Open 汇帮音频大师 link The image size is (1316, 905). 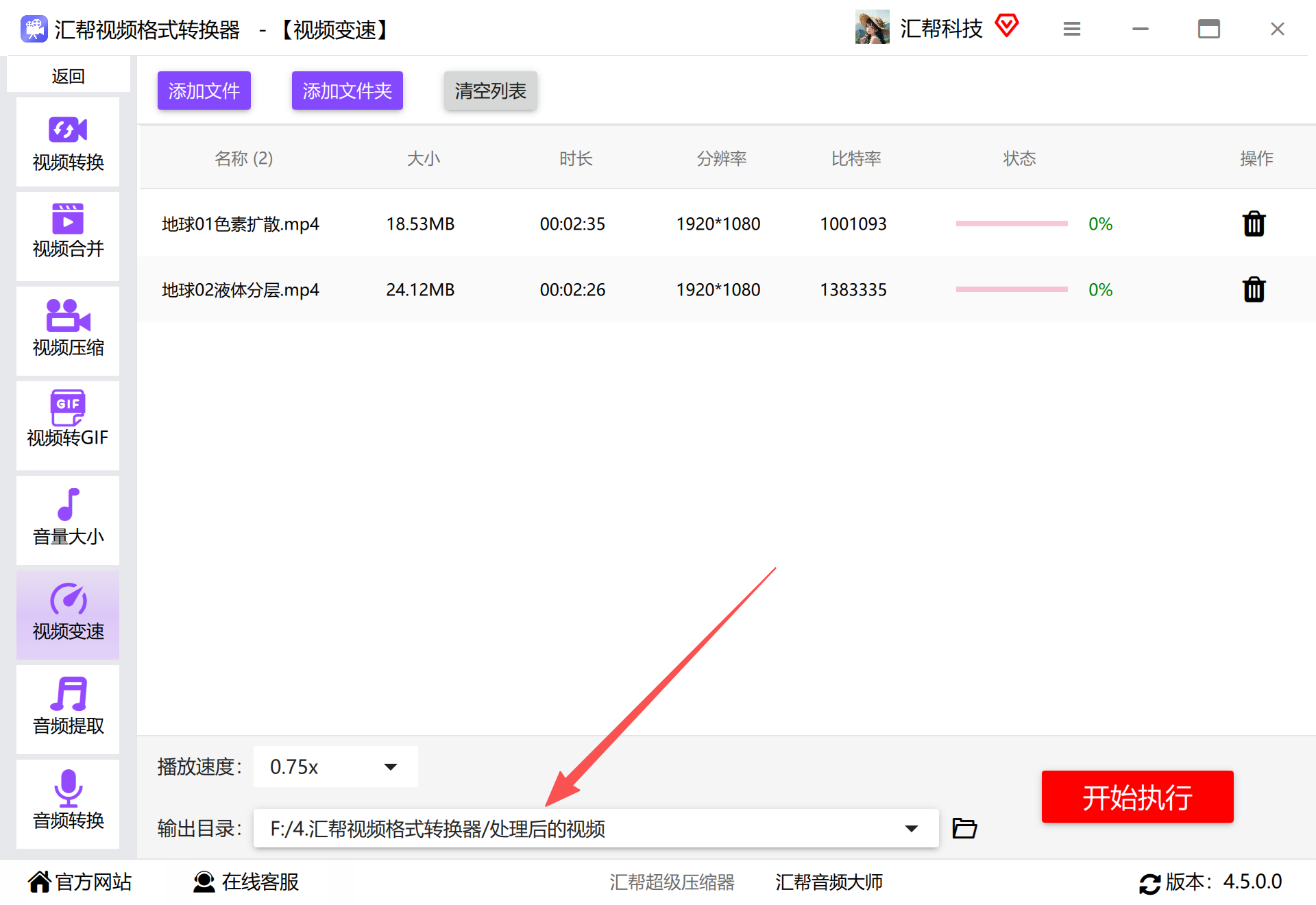point(829,882)
